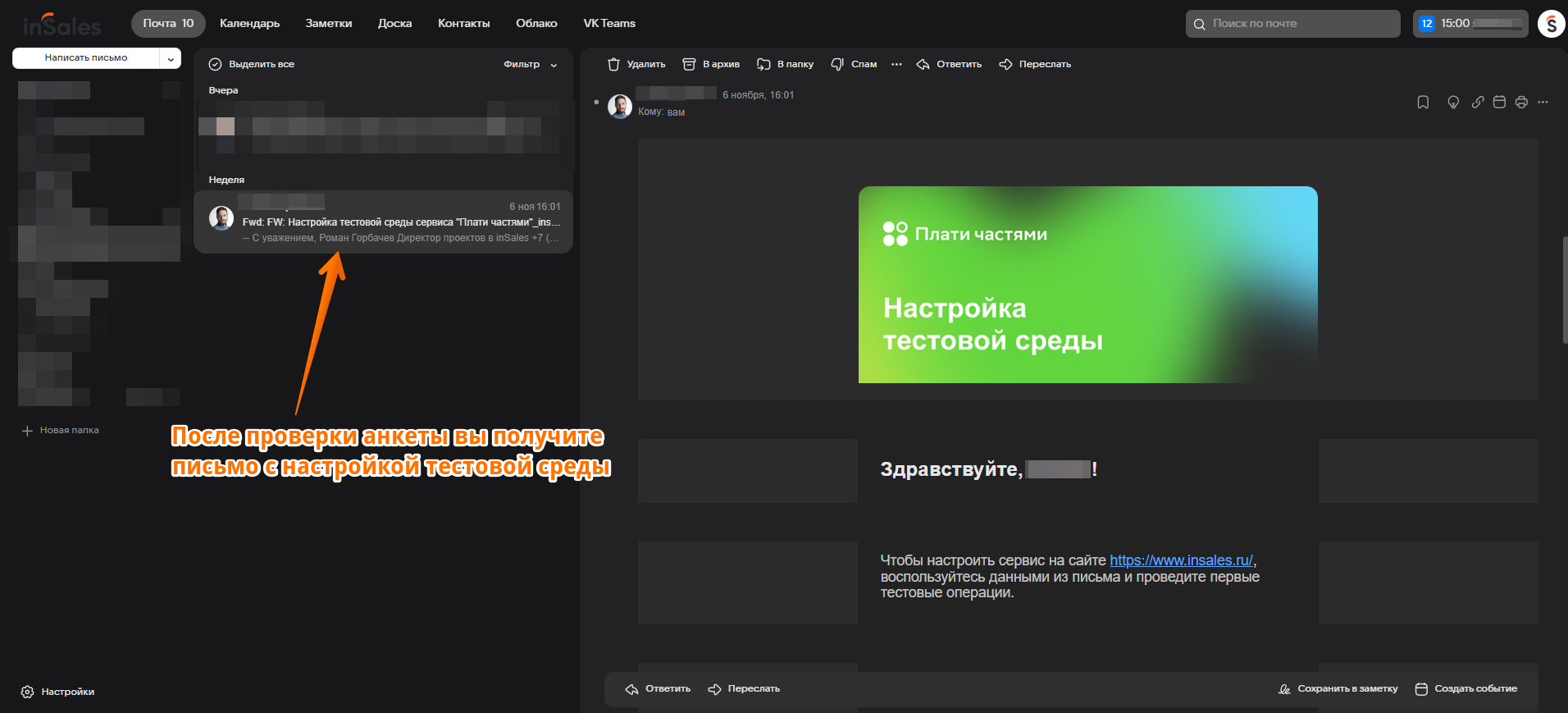Open the Контакты tab
The height and width of the screenshot is (713, 1568).
click(x=463, y=23)
